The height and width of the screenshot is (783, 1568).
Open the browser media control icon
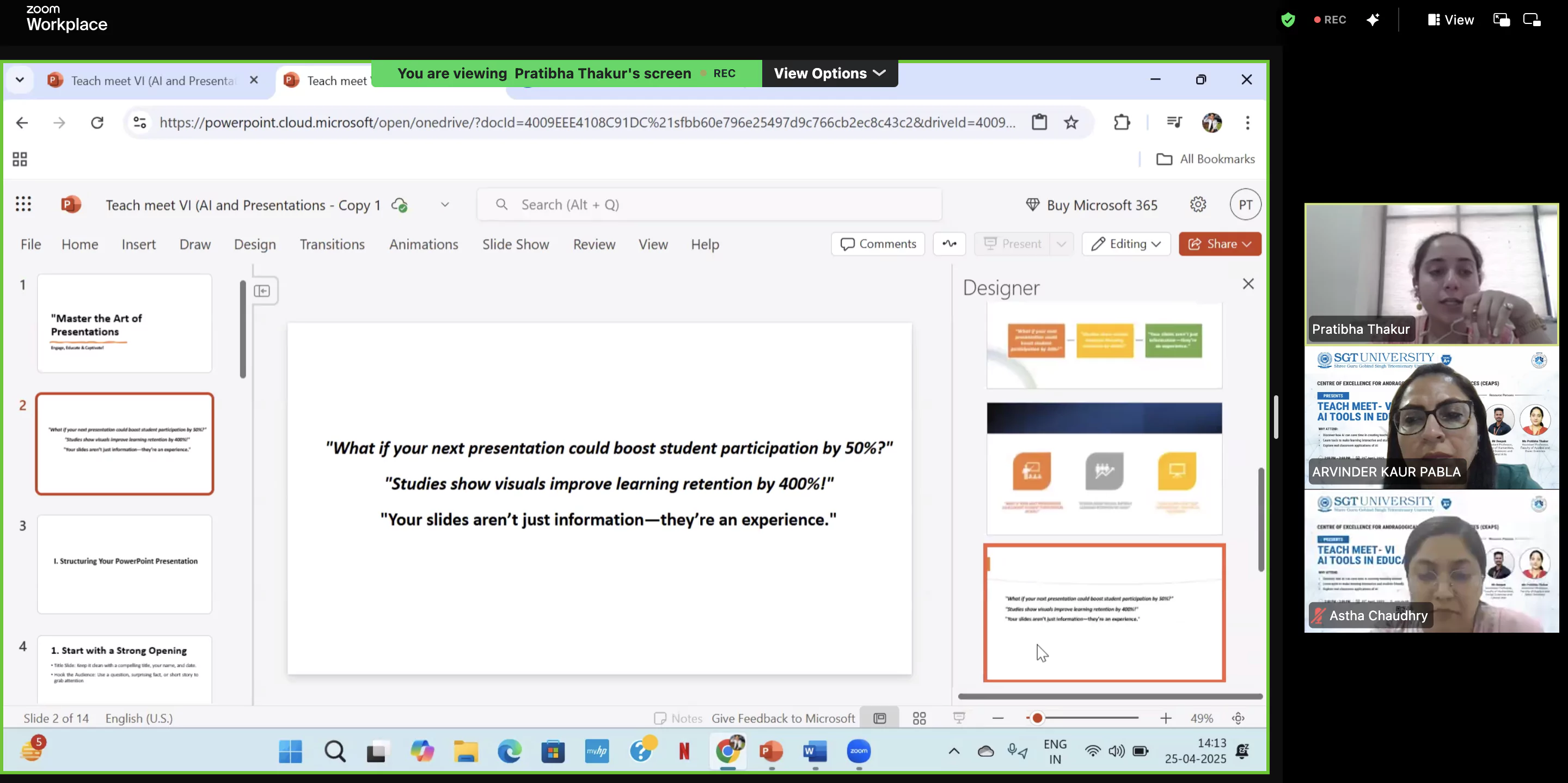click(x=1174, y=123)
